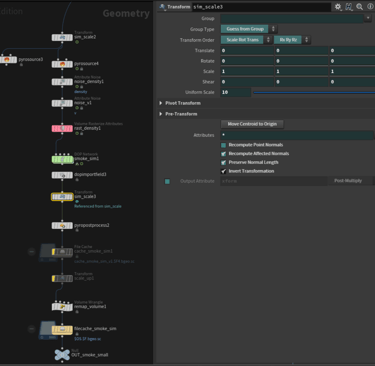Viewport: 375px width, 366px height.
Task: Select the cache_smoke_sim1 file cache node
Action: [62, 252]
